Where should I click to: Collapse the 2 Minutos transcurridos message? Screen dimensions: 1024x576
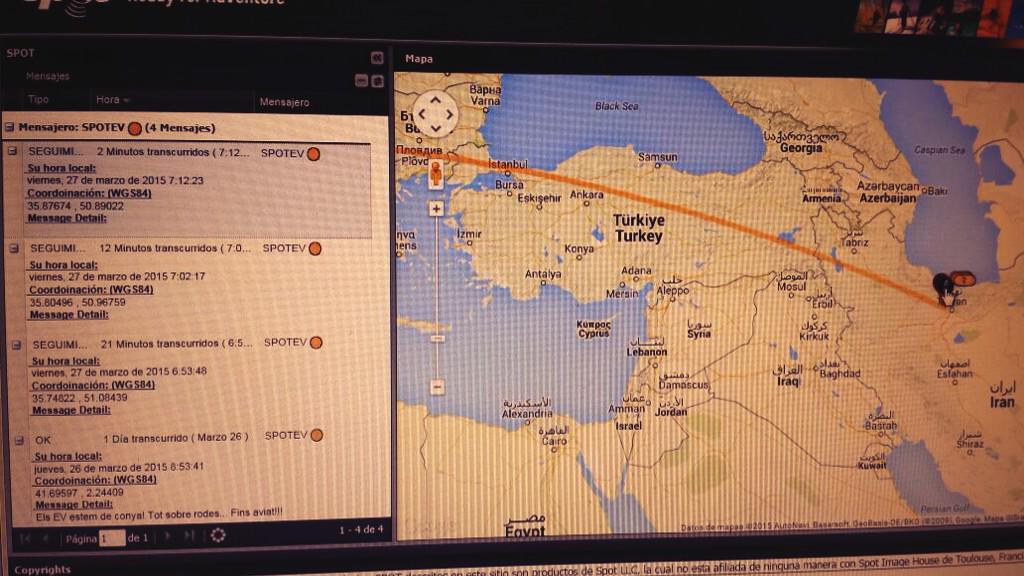tap(12, 151)
